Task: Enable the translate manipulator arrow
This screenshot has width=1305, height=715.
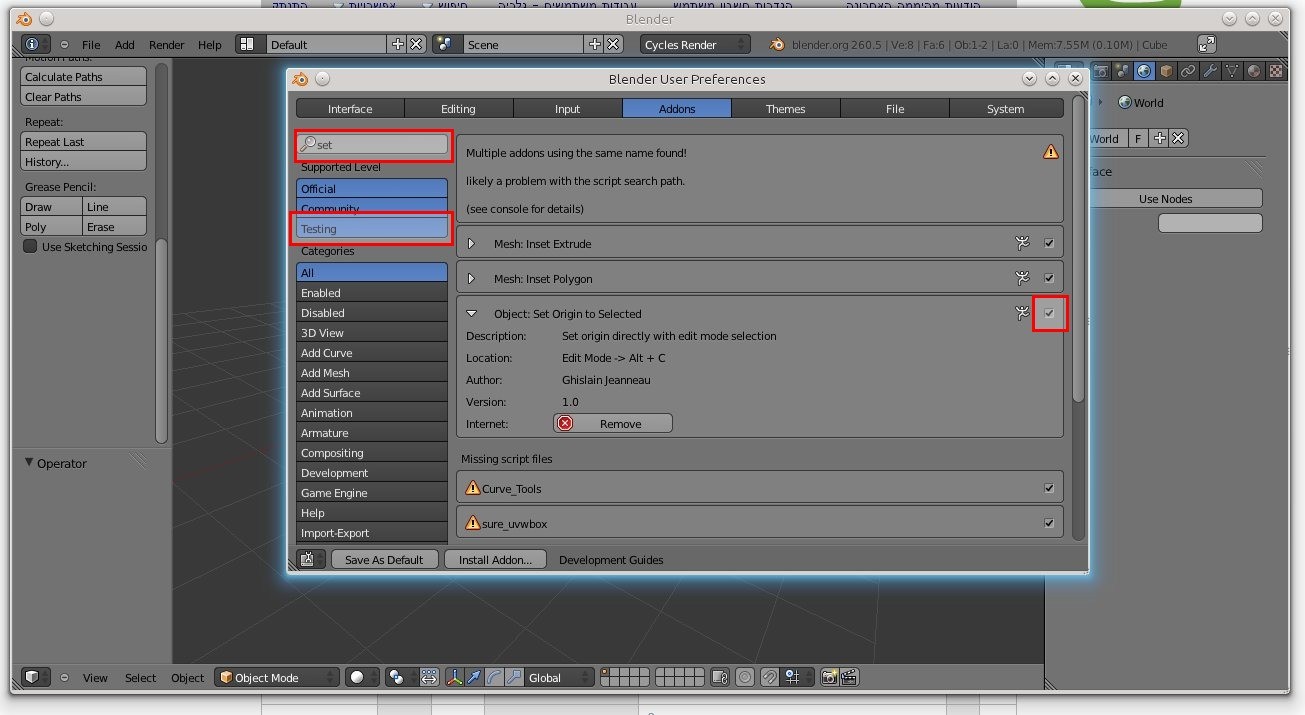Action: point(475,677)
